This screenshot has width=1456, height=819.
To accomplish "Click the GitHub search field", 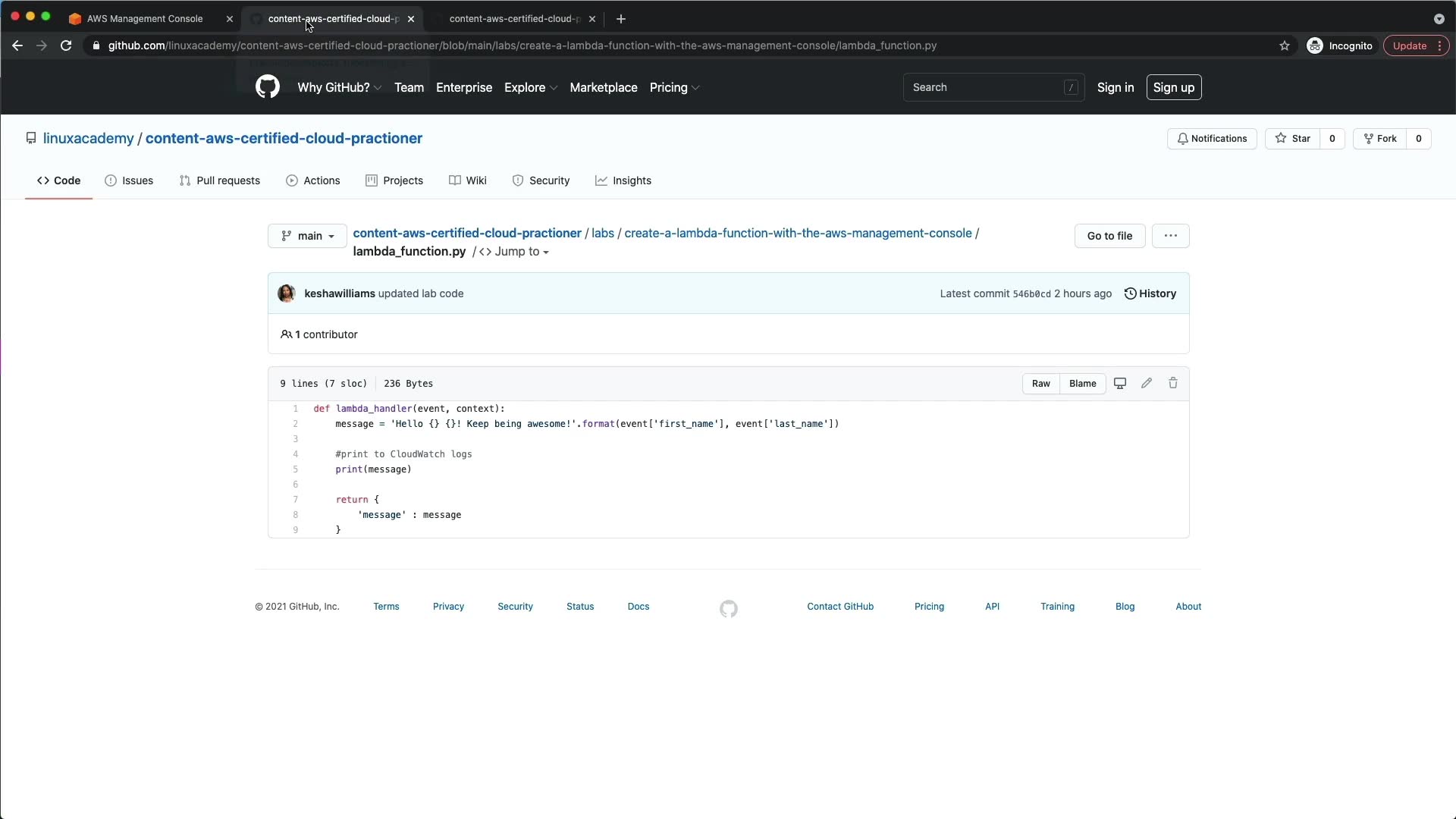I will (x=986, y=88).
